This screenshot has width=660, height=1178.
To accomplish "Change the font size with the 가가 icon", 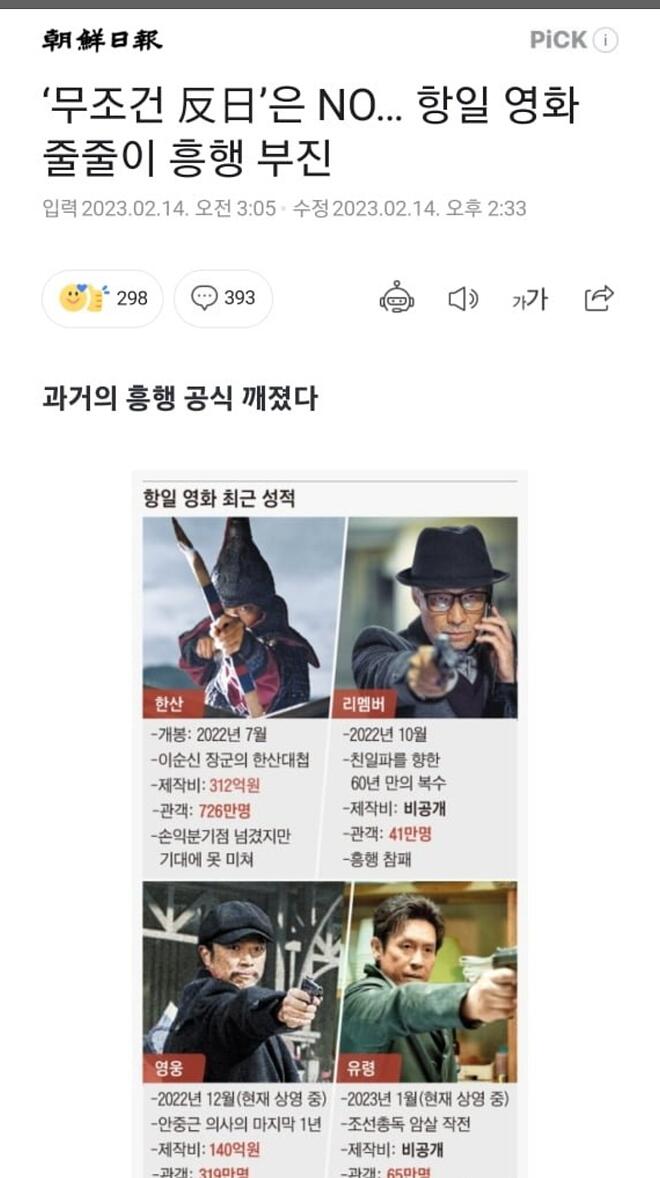I will pyautogui.click(x=530, y=299).
